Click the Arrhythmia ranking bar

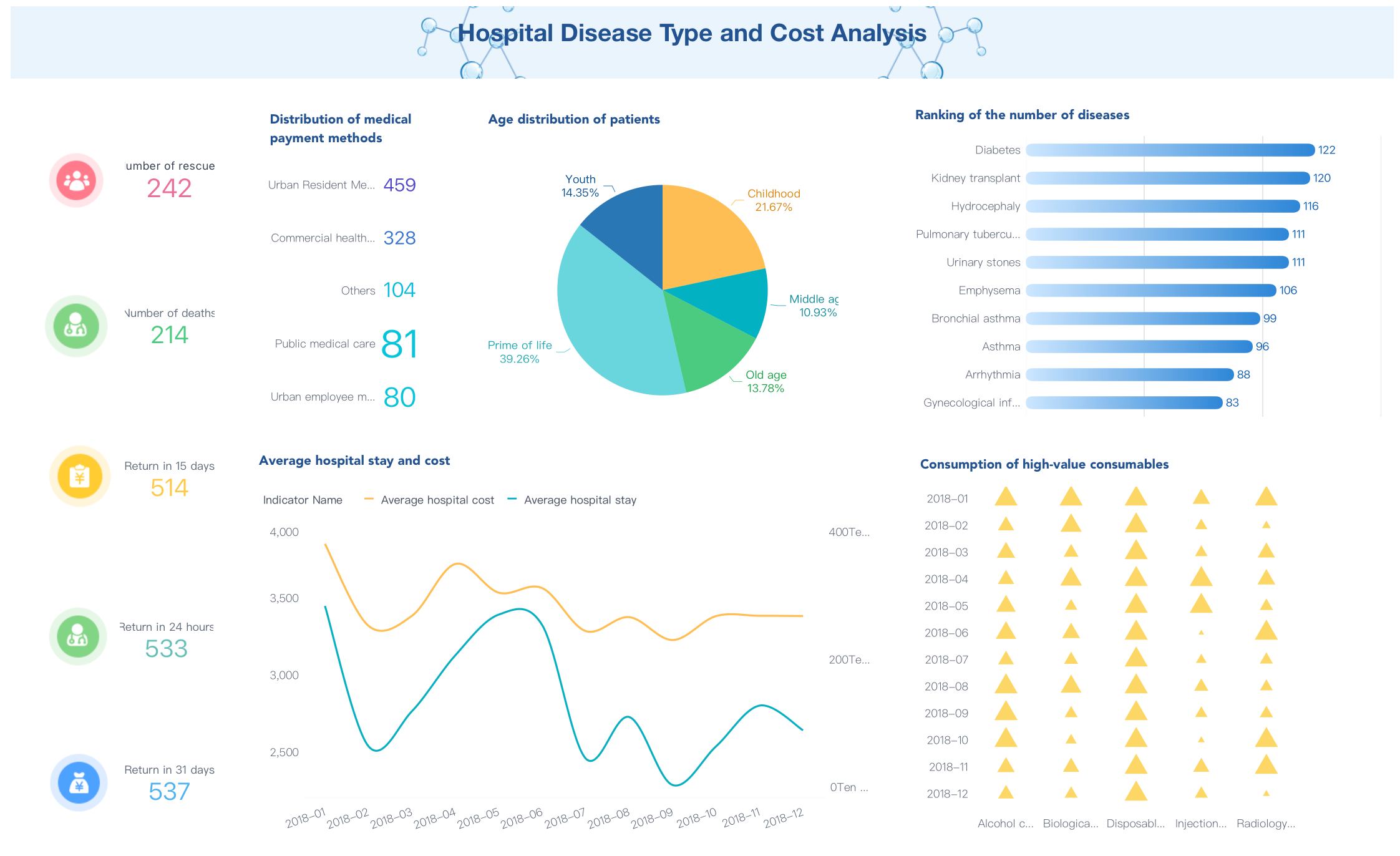pyautogui.click(x=1130, y=374)
